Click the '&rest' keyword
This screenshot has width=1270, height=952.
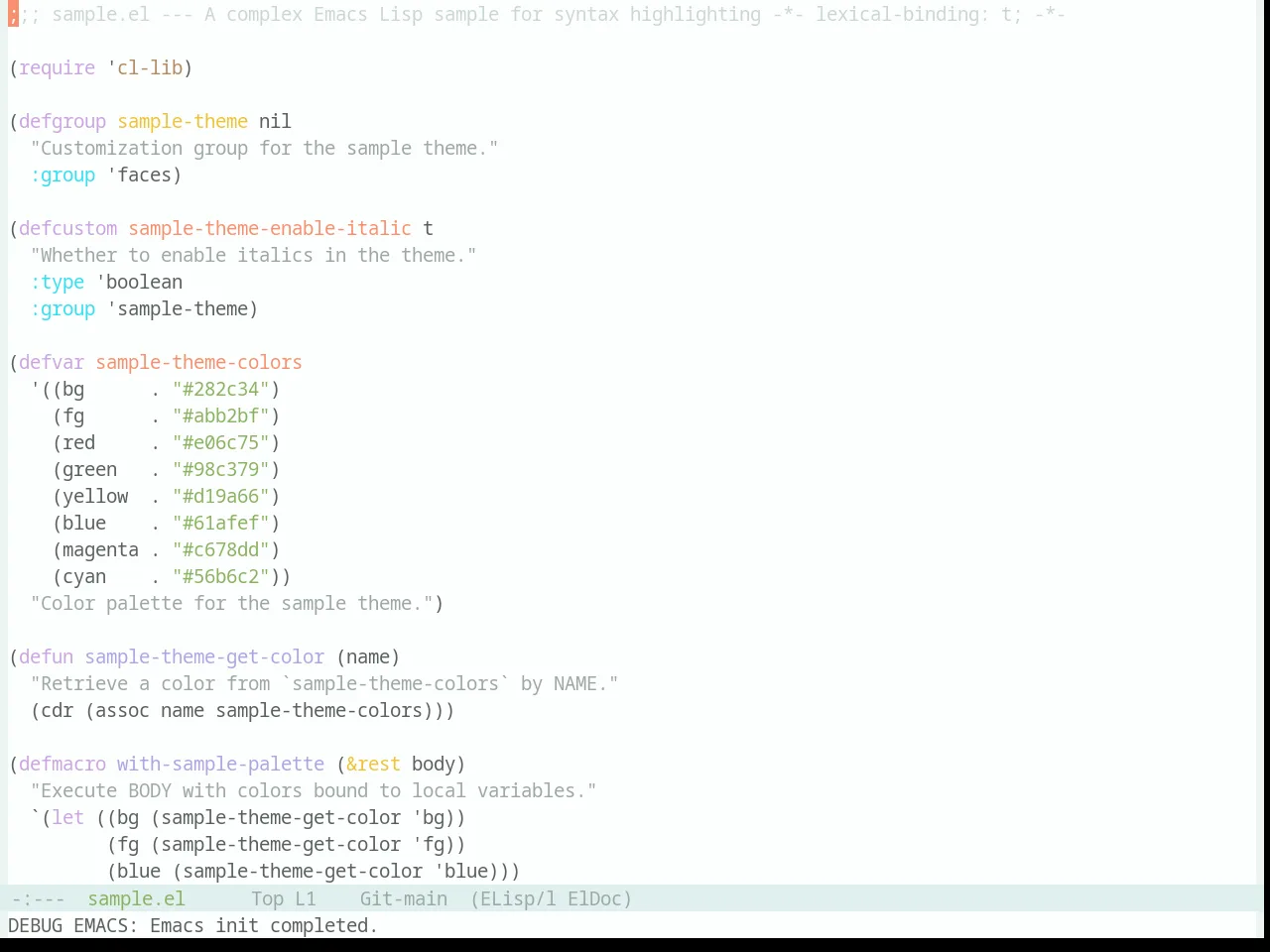tap(374, 764)
